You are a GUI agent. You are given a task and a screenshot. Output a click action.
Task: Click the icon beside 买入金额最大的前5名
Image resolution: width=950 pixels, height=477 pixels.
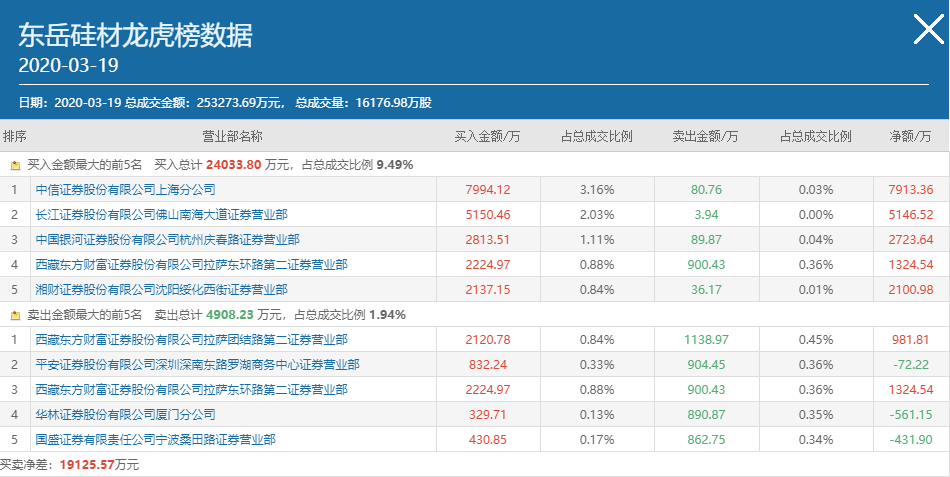[x=15, y=164]
